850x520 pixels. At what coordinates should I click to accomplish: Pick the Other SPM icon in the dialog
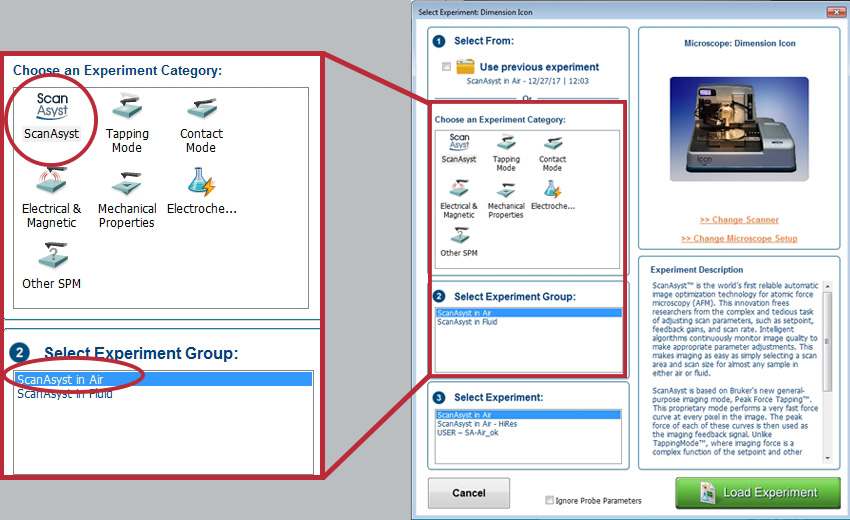459,235
